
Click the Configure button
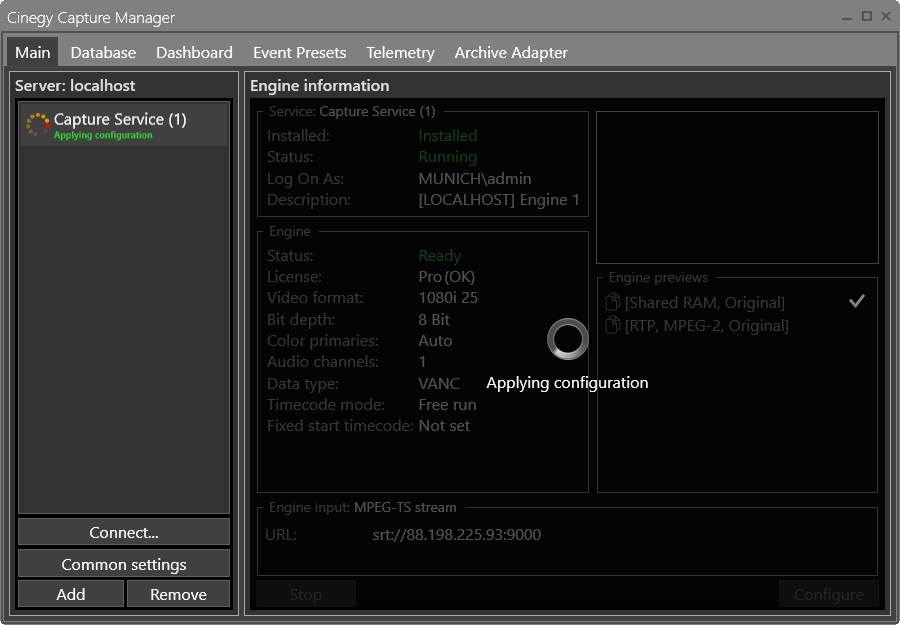click(828, 594)
